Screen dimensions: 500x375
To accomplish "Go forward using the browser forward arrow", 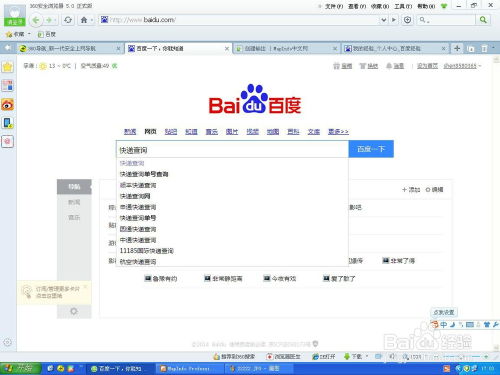I will coord(49,20).
